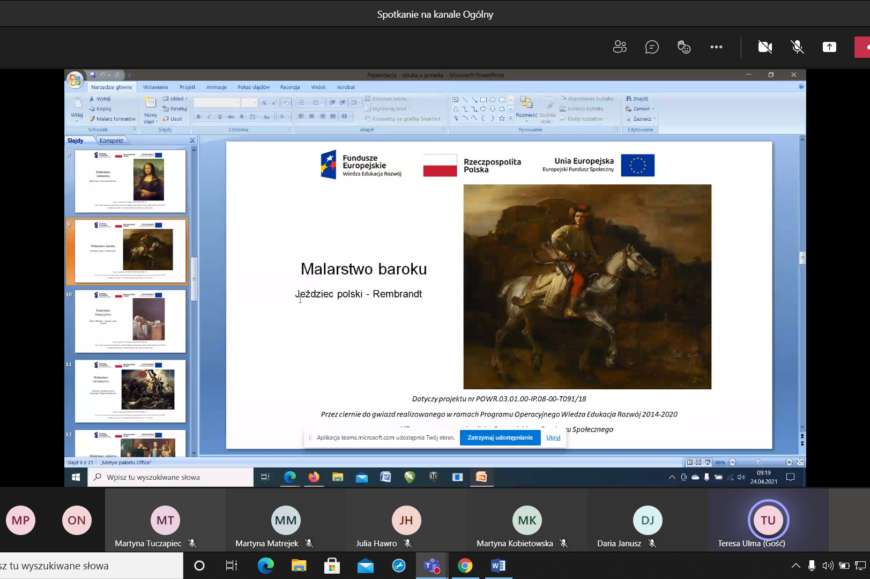The height and width of the screenshot is (579, 870).
Task: Open the Acrobat ribbon tab
Action: coord(346,87)
